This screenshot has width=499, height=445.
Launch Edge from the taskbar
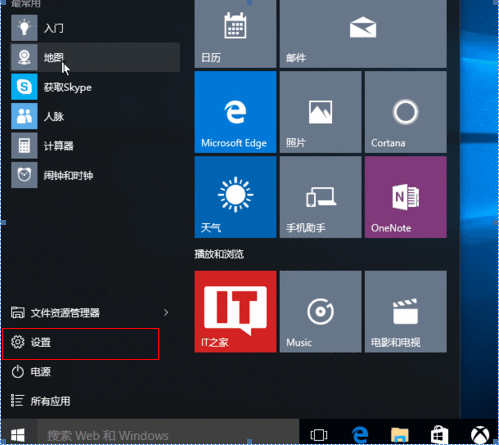tap(360, 435)
